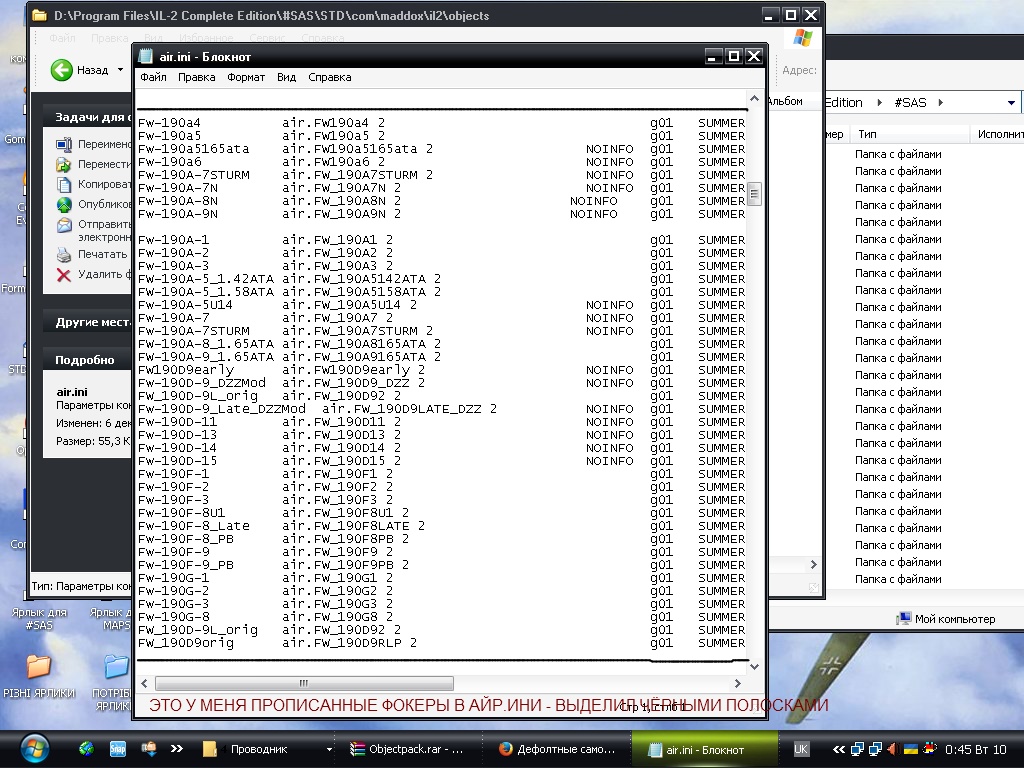Viewport: 1024px width, 768px height.
Task: Switch to the Objectpack.rar WinRAR taskbar button
Action: tap(408, 749)
